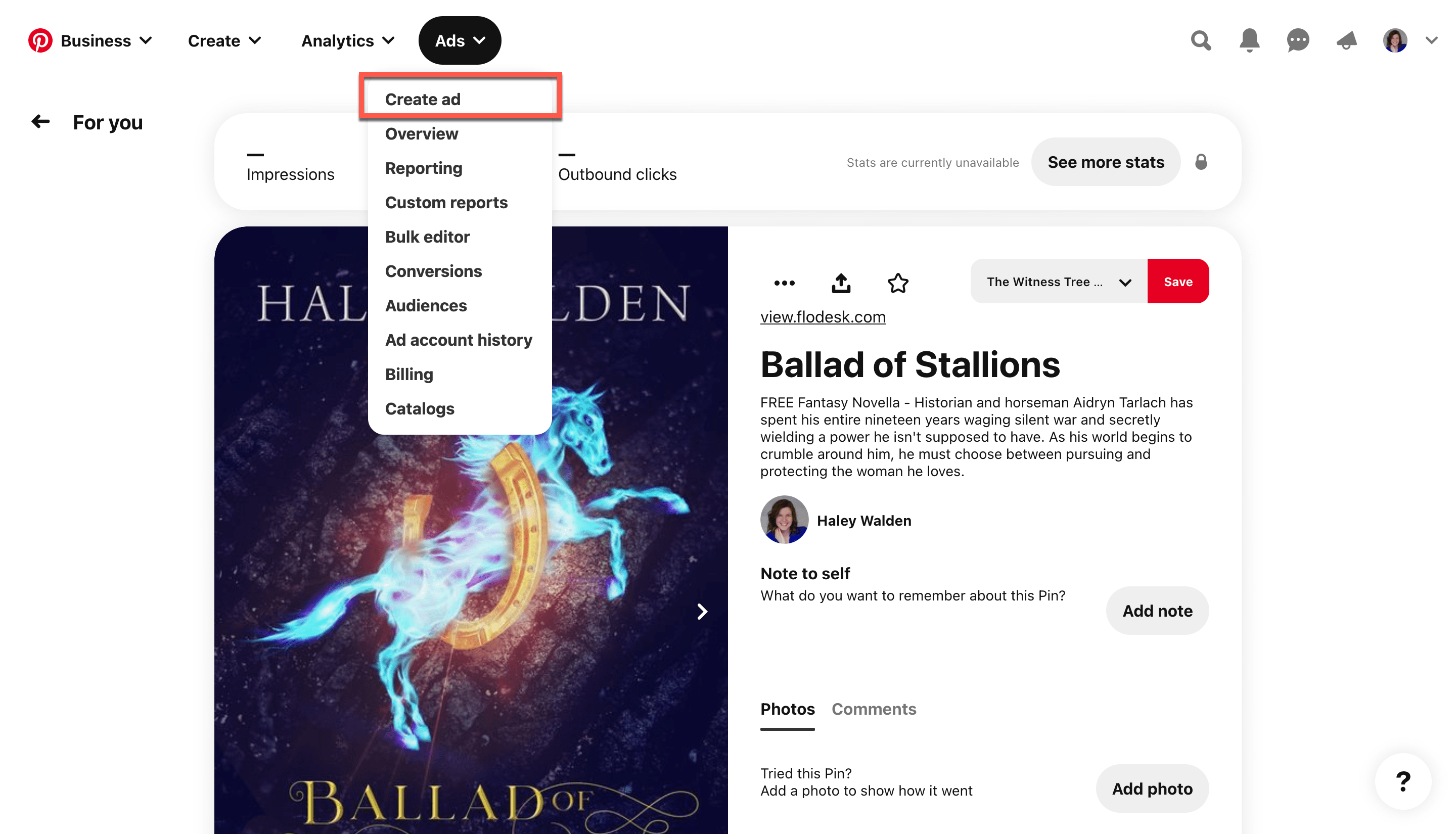
Task: Expand the account chevron next to avatar
Action: (x=1431, y=40)
